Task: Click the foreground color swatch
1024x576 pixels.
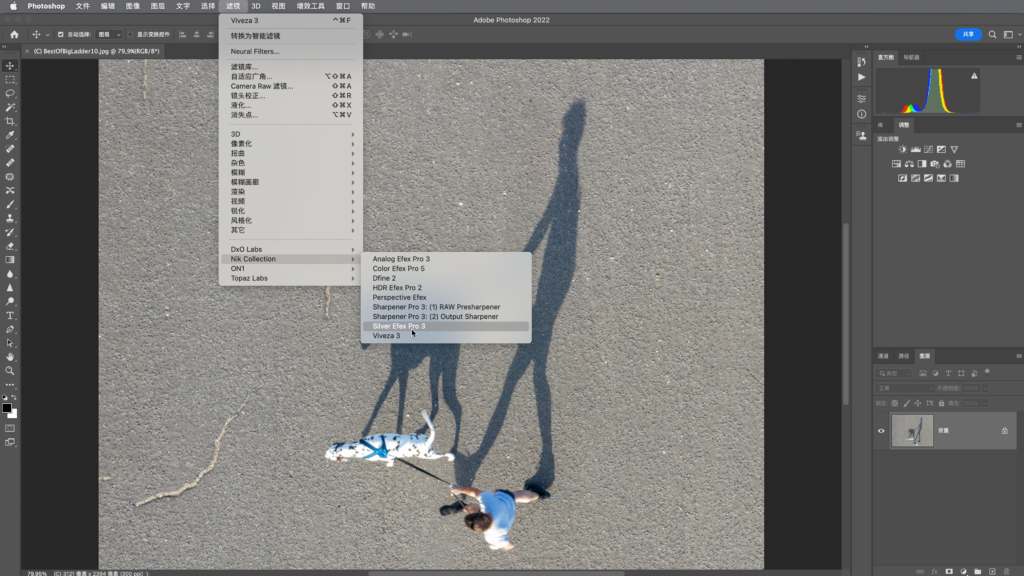Action: click(7, 409)
